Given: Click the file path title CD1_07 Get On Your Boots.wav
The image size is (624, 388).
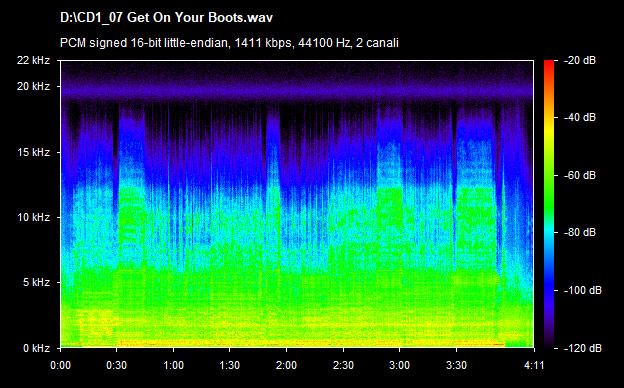Looking at the screenshot, I should click(166, 18).
